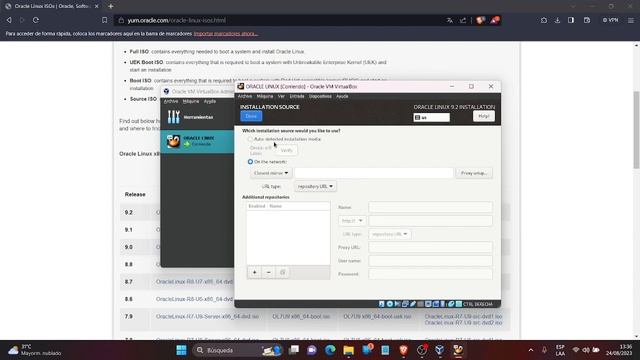Open Windows Start menu
This screenshot has width=640, height=360.
(x=181, y=350)
